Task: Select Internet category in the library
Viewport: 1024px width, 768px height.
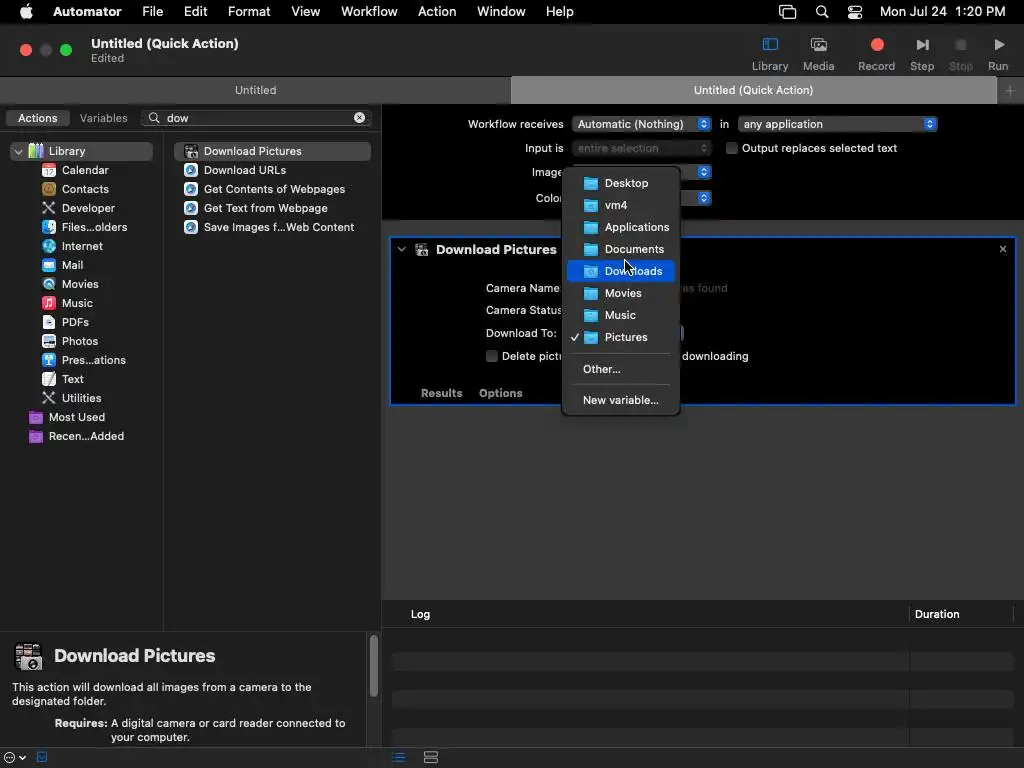Action: click(x=82, y=246)
